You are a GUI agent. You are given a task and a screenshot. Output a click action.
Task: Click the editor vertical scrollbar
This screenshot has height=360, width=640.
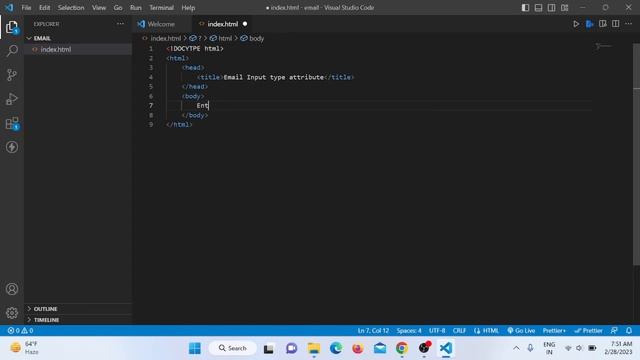tap(636, 155)
